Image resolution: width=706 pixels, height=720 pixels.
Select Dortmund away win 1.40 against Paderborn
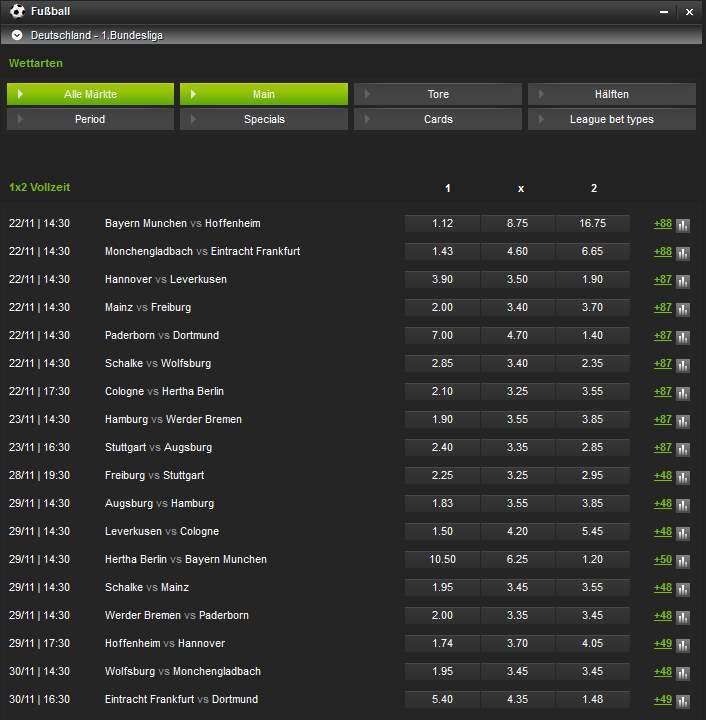pyautogui.click(x=593, y=336)
